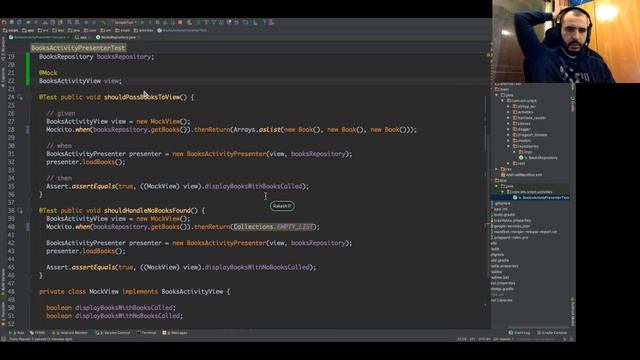The image size is (640, 360).
Task: Click the Paste icon in main toolbar
Action: (x=60, y=22)
